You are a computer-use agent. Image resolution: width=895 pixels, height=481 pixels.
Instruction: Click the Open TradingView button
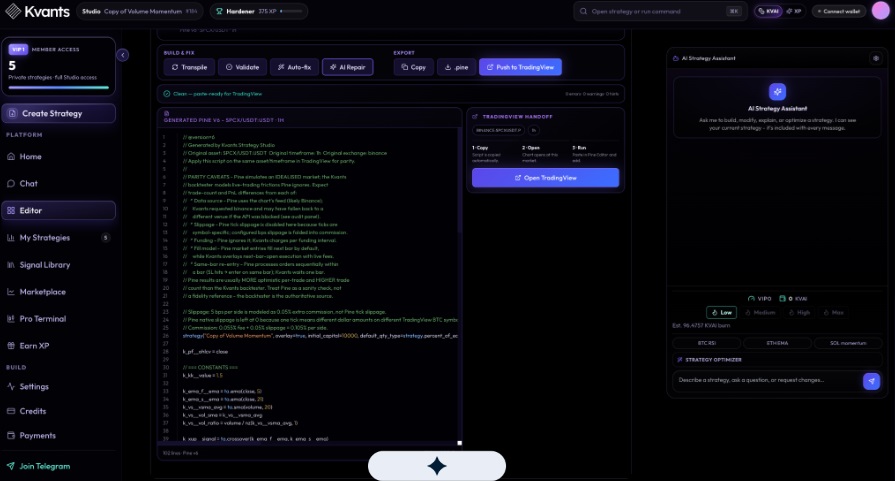[545, 177]
